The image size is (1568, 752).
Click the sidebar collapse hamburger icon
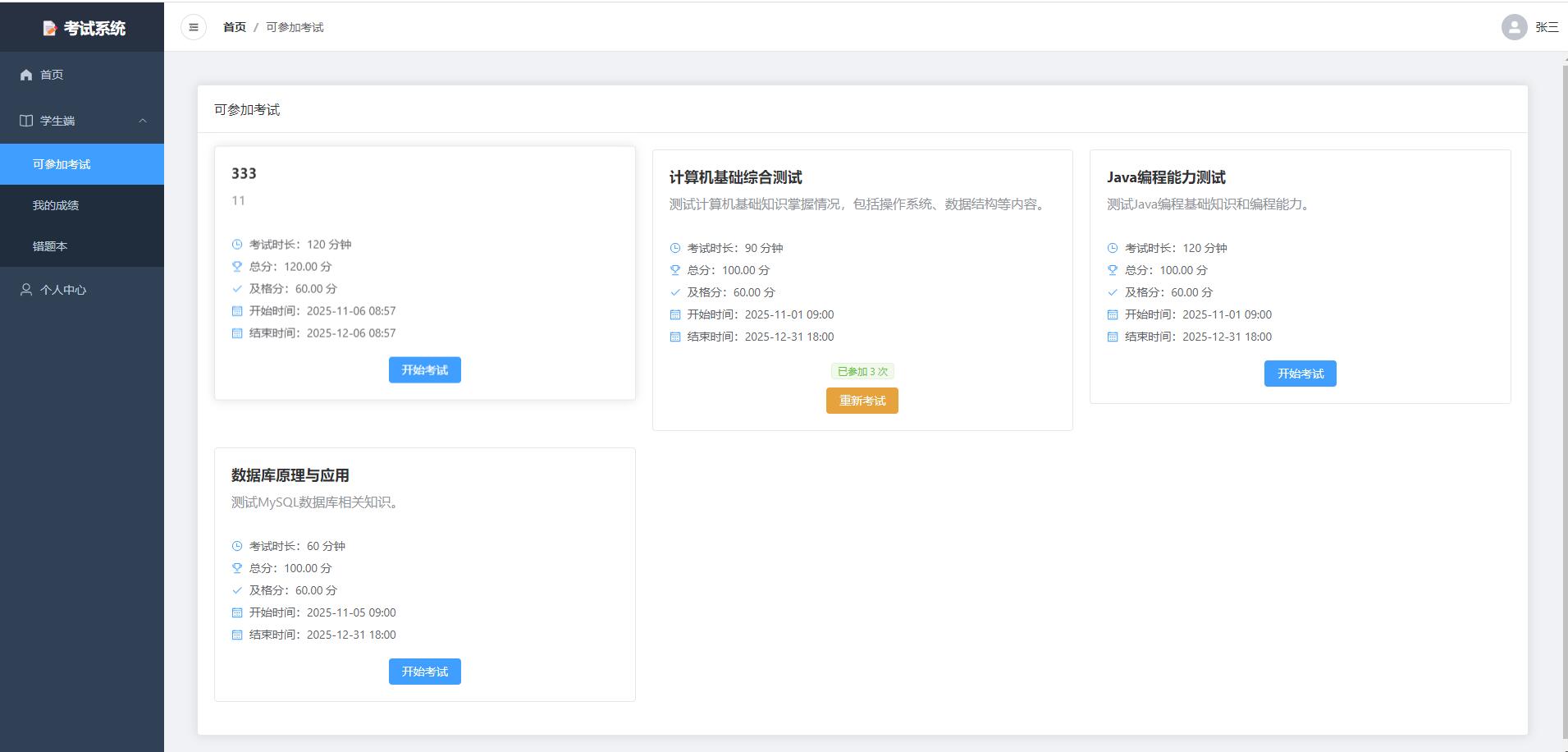194,27
